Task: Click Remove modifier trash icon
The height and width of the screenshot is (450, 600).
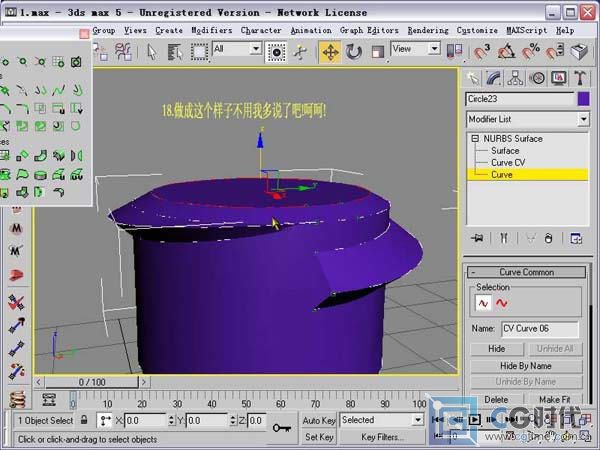Action: click(x=548, y=238)
